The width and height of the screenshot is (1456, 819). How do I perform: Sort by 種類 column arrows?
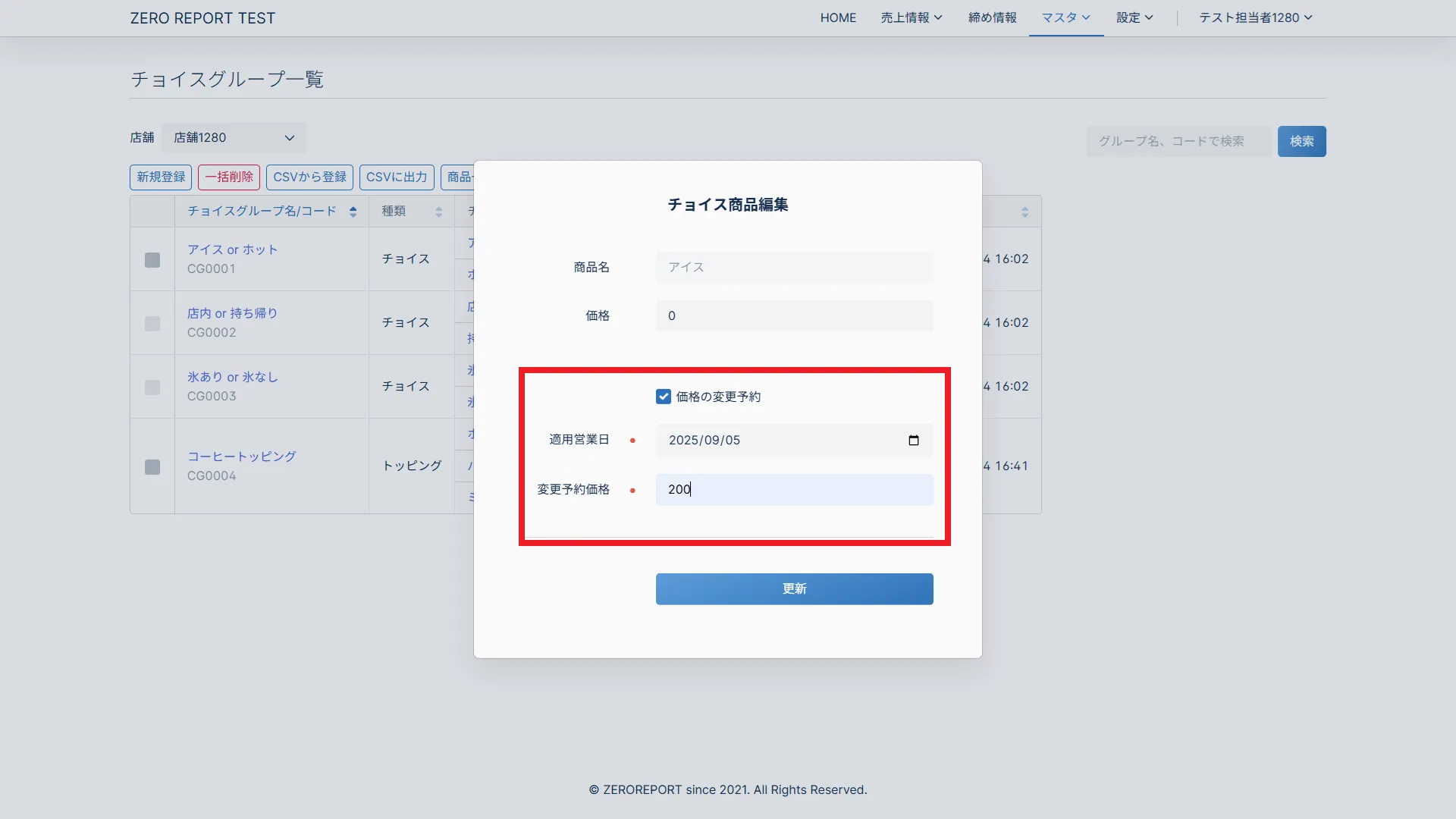click(438, 212)
